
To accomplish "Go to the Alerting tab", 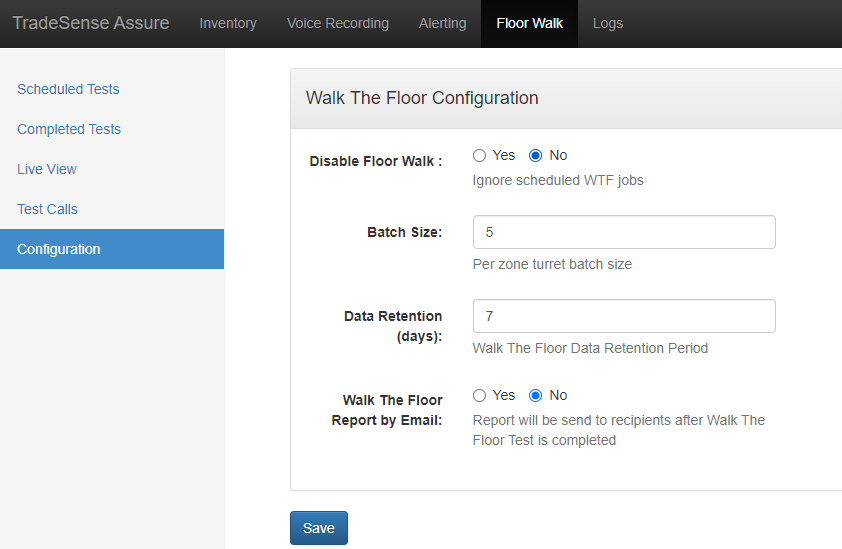I will 442,23.
